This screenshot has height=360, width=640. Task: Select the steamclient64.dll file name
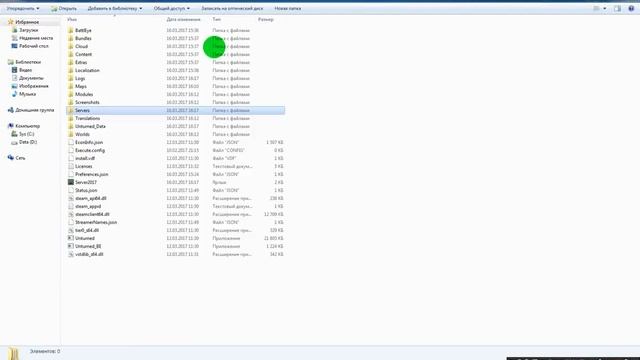tap(92, 214)
